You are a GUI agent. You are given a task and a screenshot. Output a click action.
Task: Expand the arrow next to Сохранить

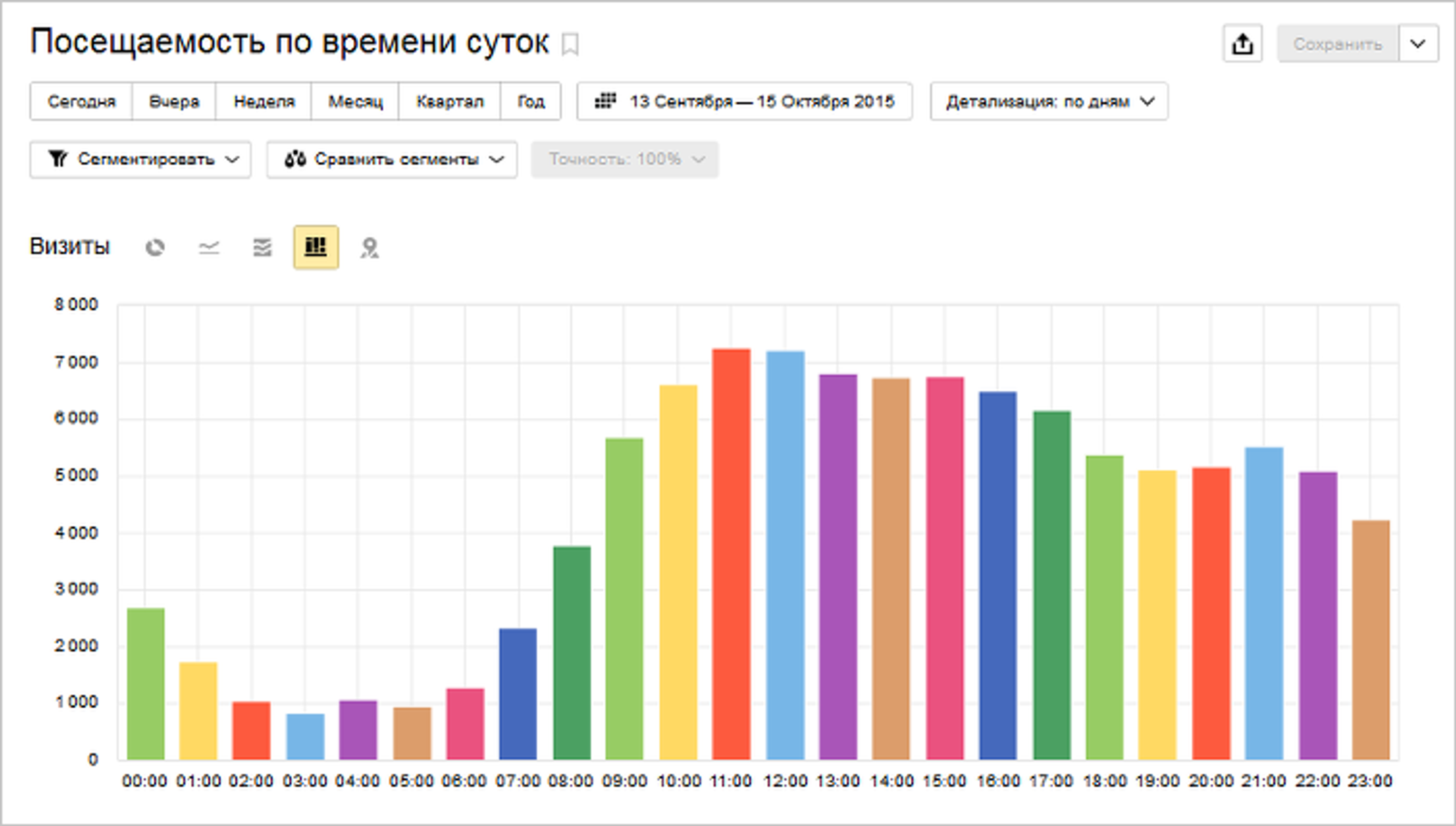(1418, 44)
